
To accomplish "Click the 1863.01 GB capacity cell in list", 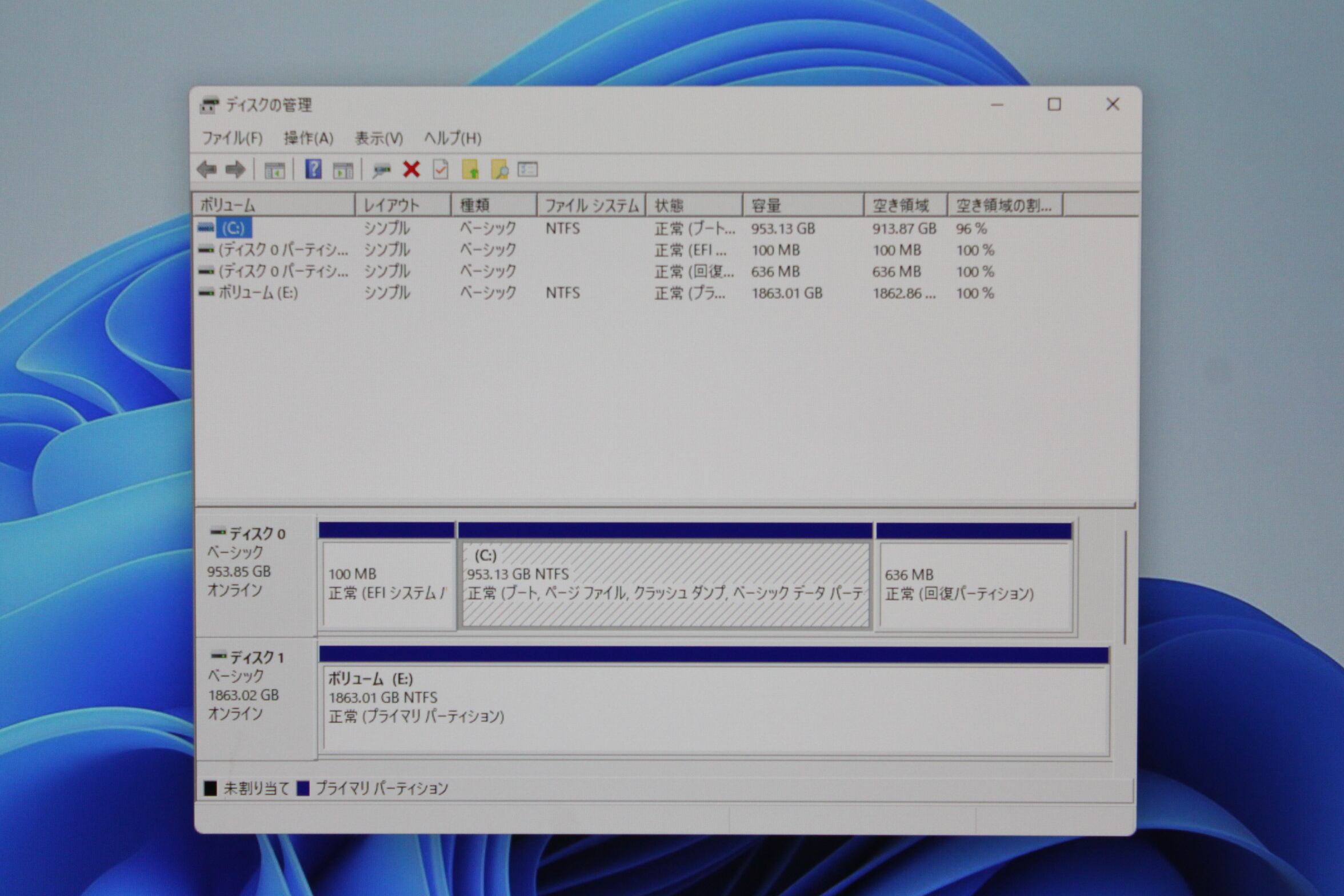I will tap(787, 293).
